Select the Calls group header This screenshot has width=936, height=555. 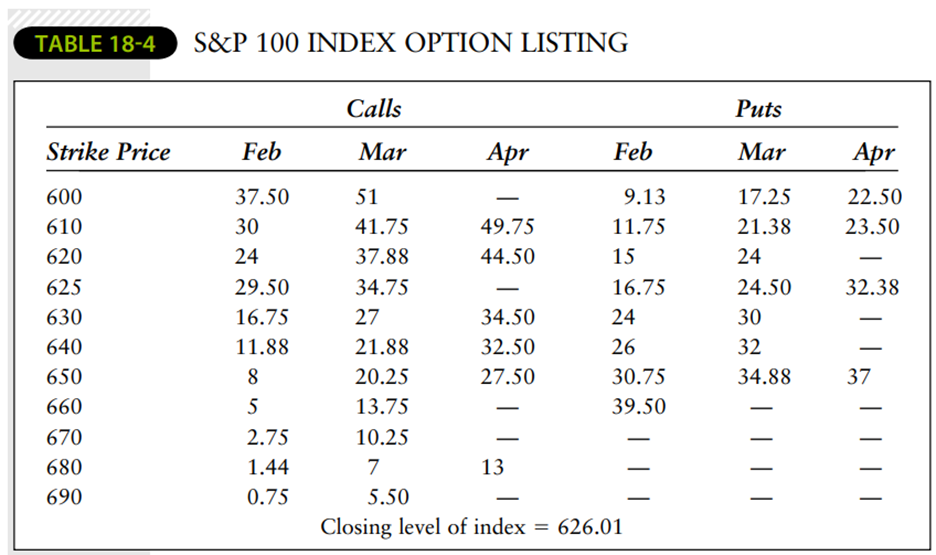click(x=374, y=108)
